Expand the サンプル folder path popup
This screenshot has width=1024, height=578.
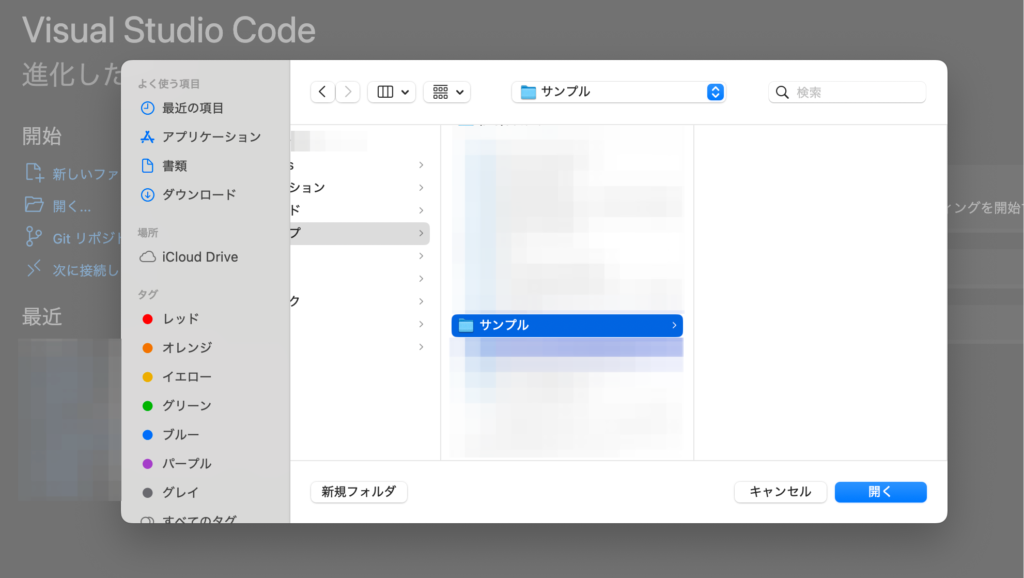(x=715, y=92)
